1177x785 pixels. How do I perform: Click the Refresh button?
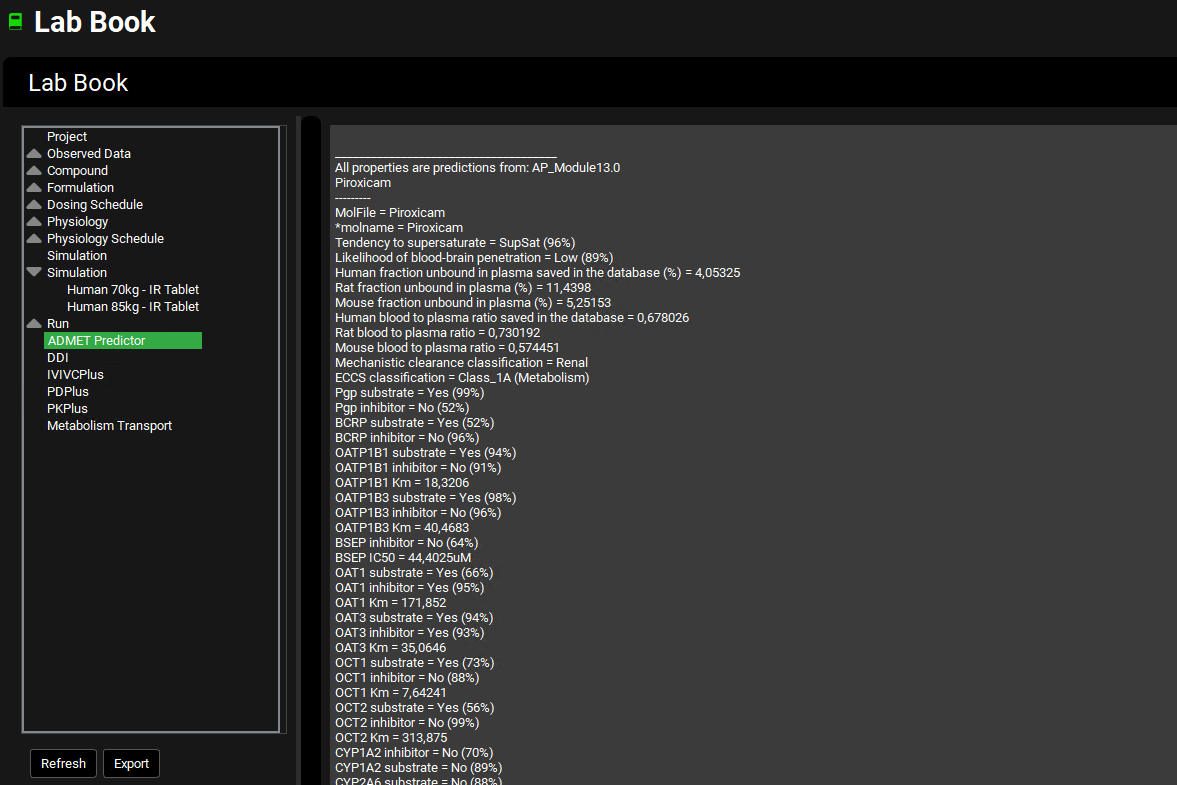[64, 764]
